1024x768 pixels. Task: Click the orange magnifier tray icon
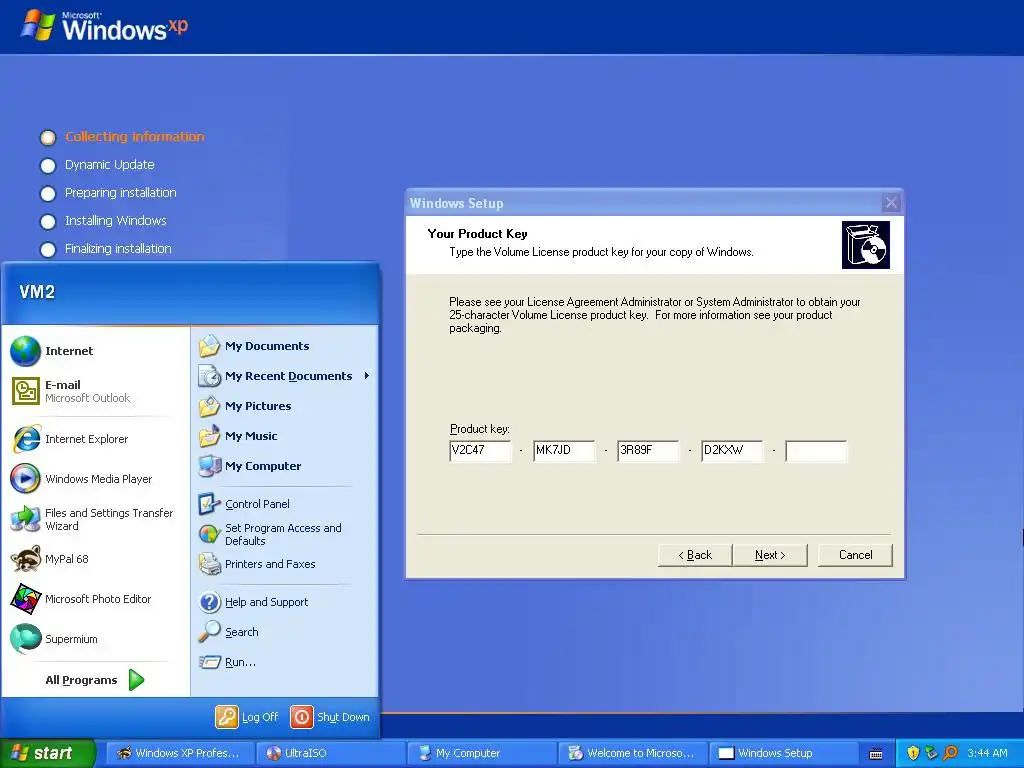950,753
